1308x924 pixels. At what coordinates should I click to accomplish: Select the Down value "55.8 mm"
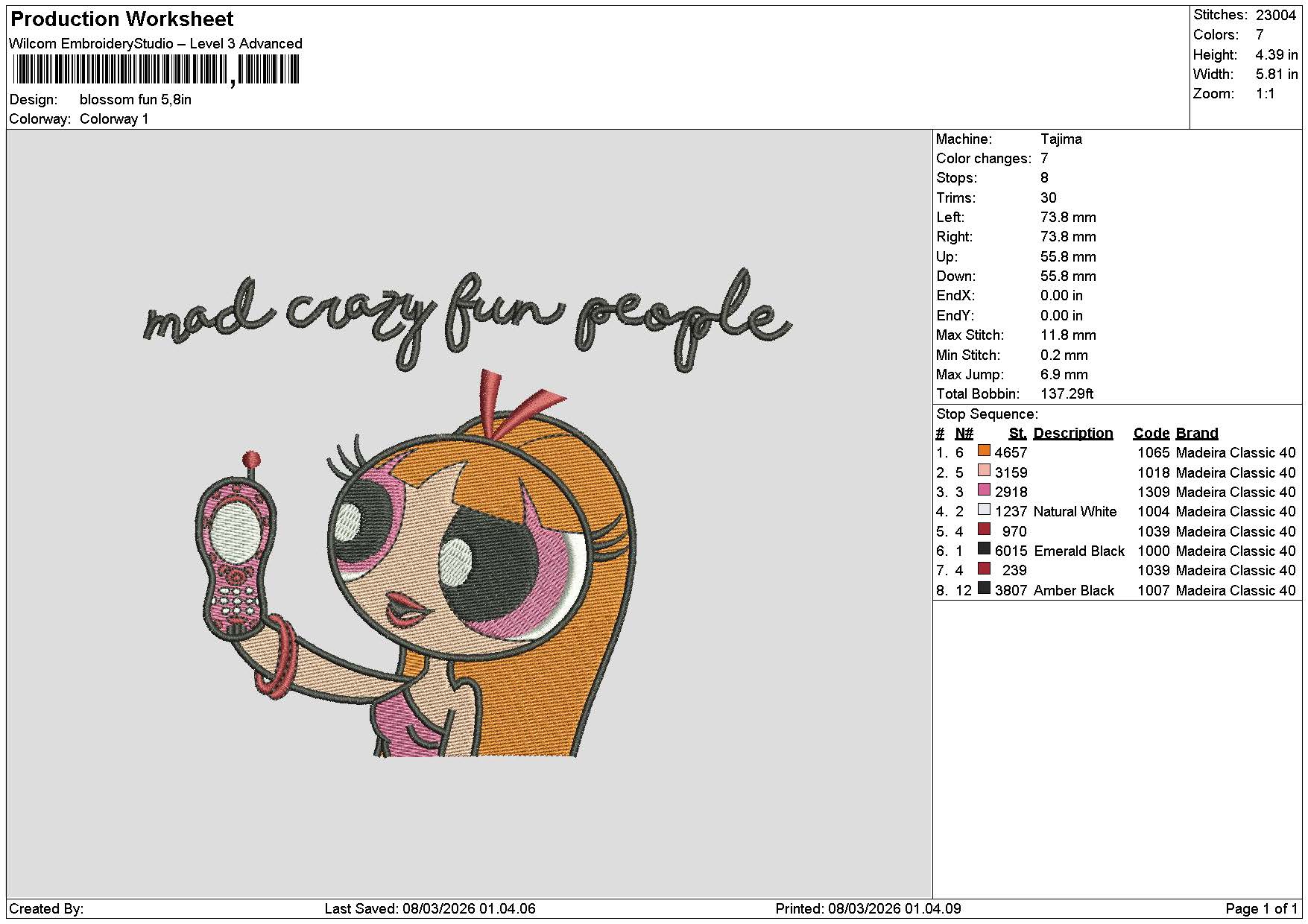[x=1068, y=276]
